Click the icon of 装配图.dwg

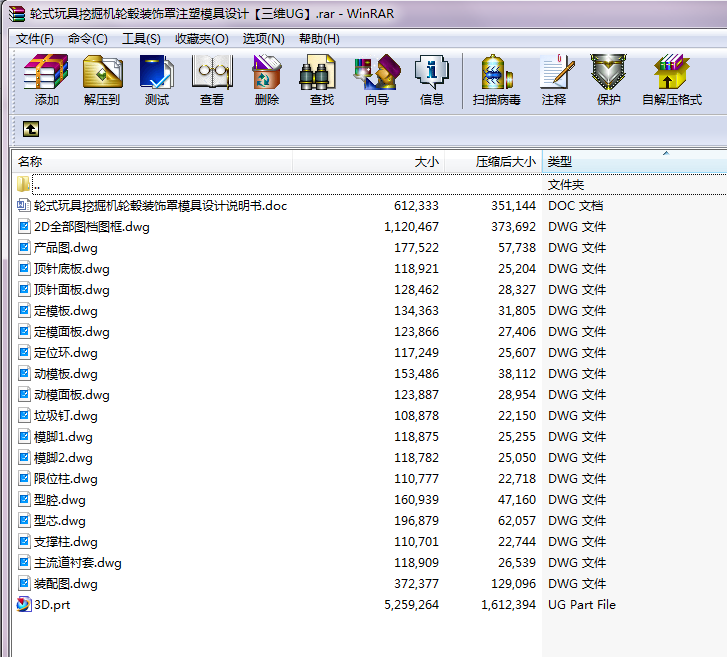pos(24,583)
